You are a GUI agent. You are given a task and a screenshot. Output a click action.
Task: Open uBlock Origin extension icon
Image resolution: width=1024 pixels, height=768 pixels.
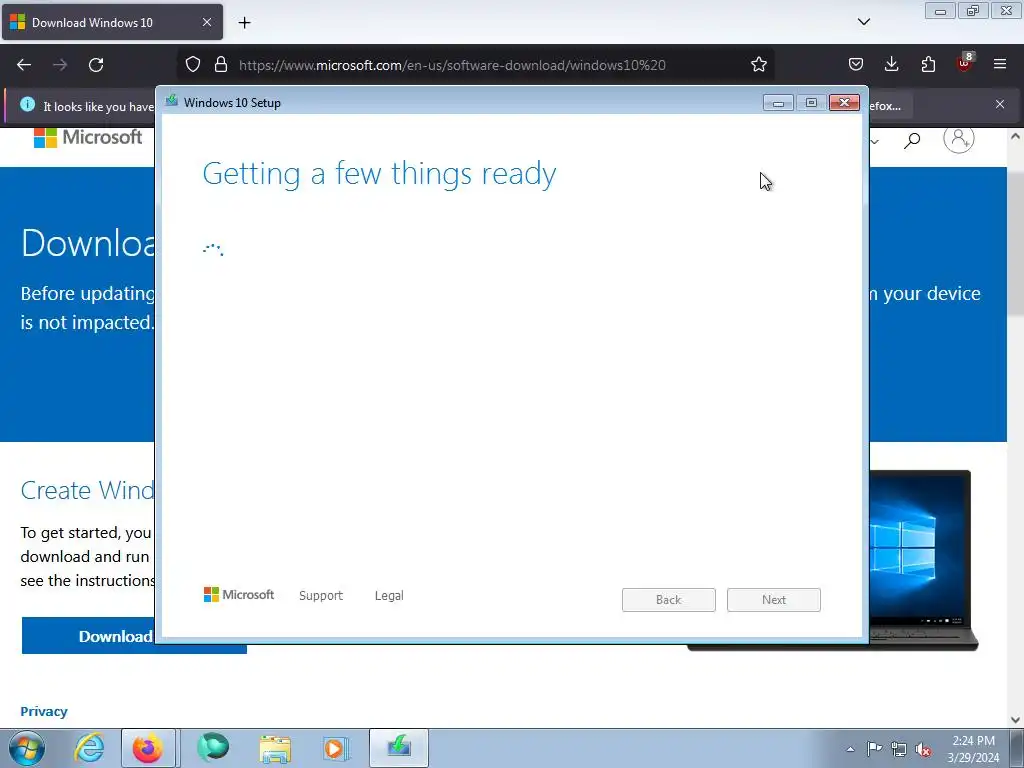coord(965,63)
